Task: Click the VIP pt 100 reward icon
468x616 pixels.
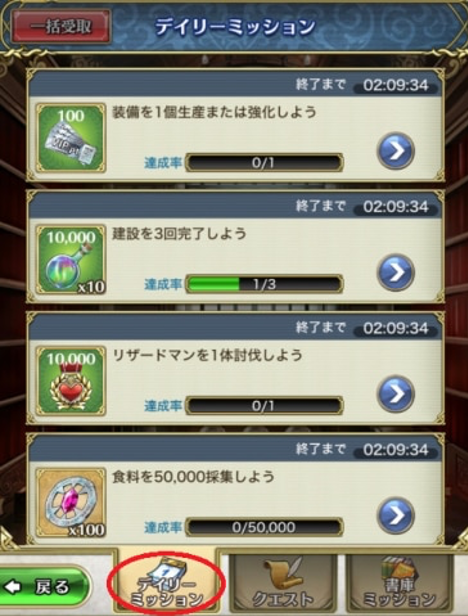Action: [71, 138]
